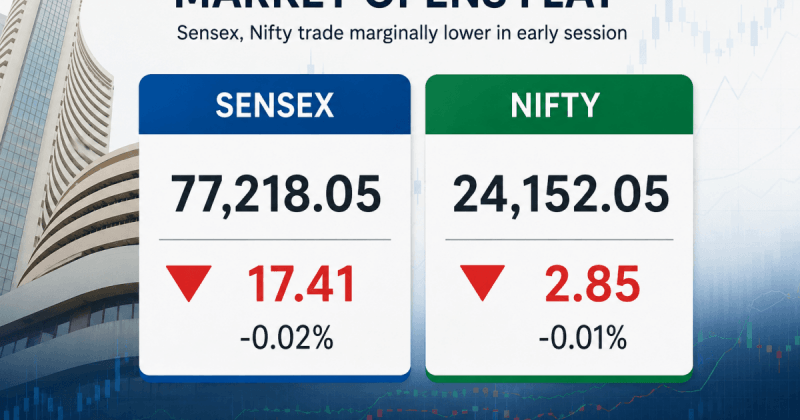Click the -0.01% percentage change
Viewport: 800px width, 420px height.
pos(583,338)
